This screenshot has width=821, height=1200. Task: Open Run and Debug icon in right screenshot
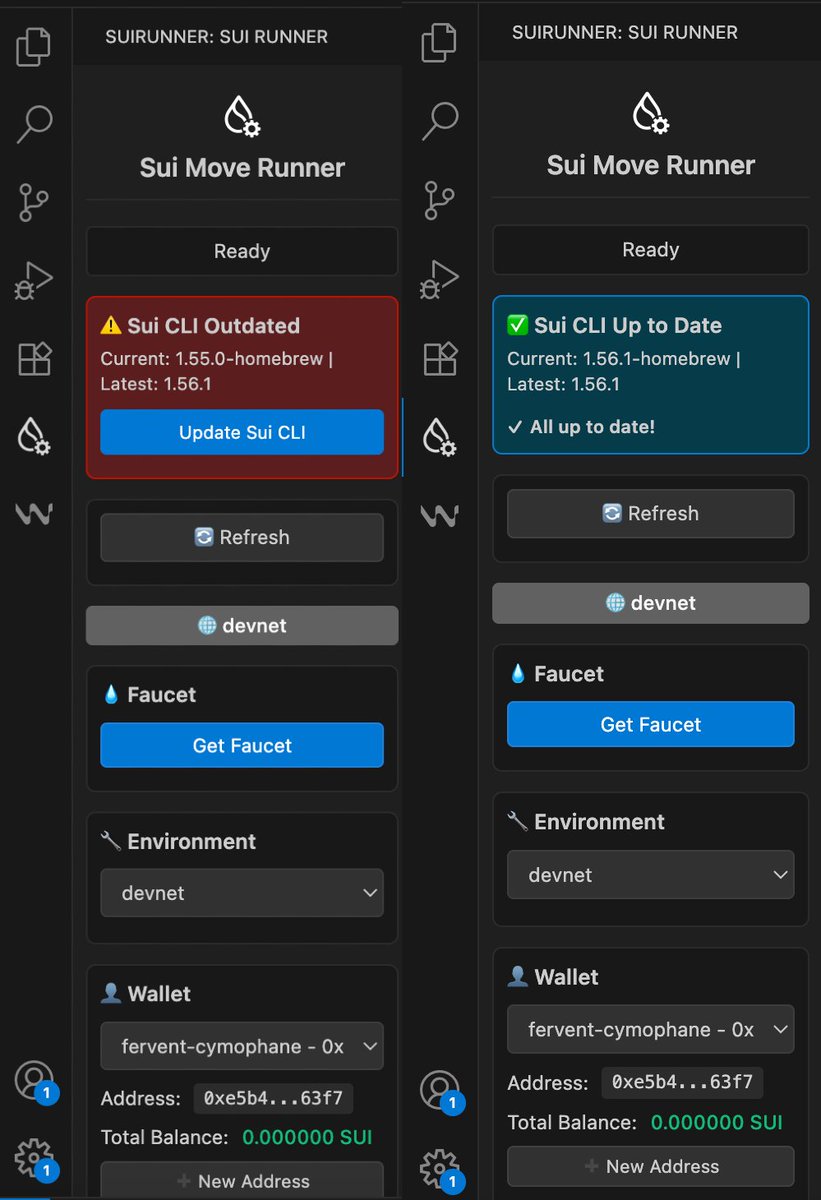click(x=440, y=278)
